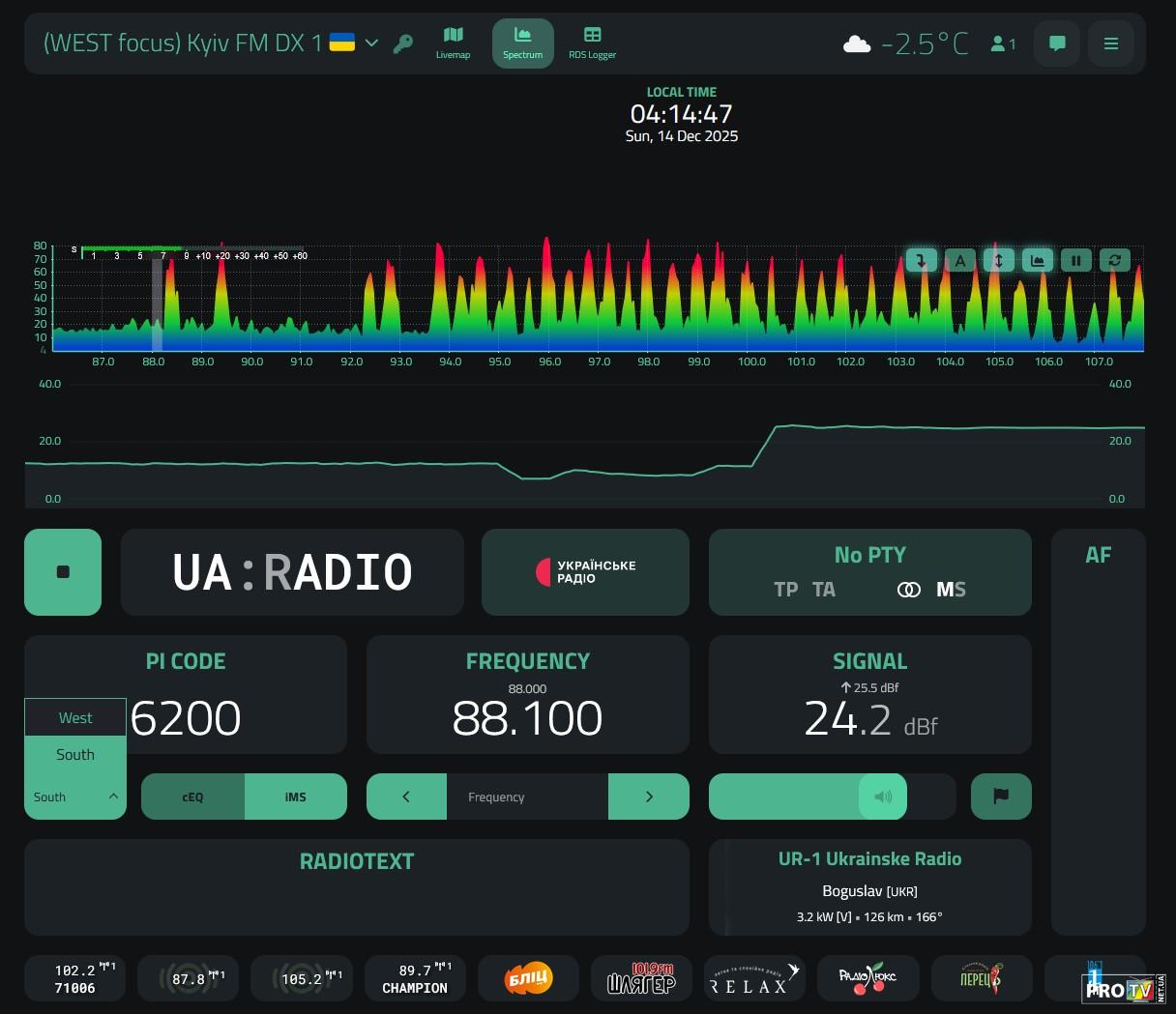Screen dimensions: 1176x1014
Task: Toggle the cEQ filter
Action: click(x=192, y=797)
